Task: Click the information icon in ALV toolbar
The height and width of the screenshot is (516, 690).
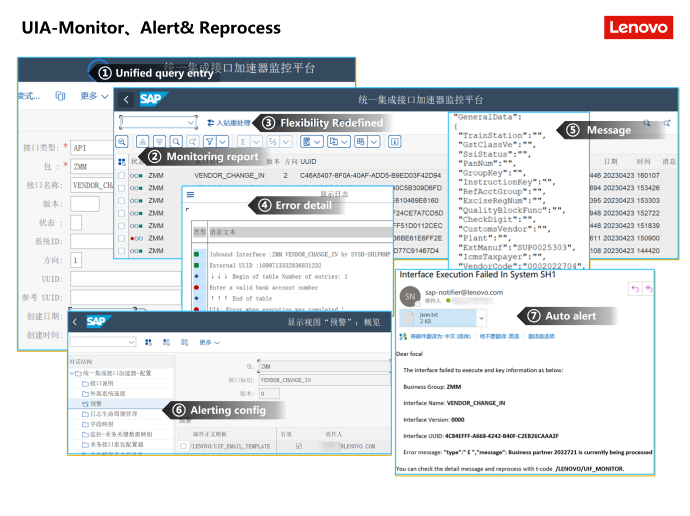Action: [395, 142]
